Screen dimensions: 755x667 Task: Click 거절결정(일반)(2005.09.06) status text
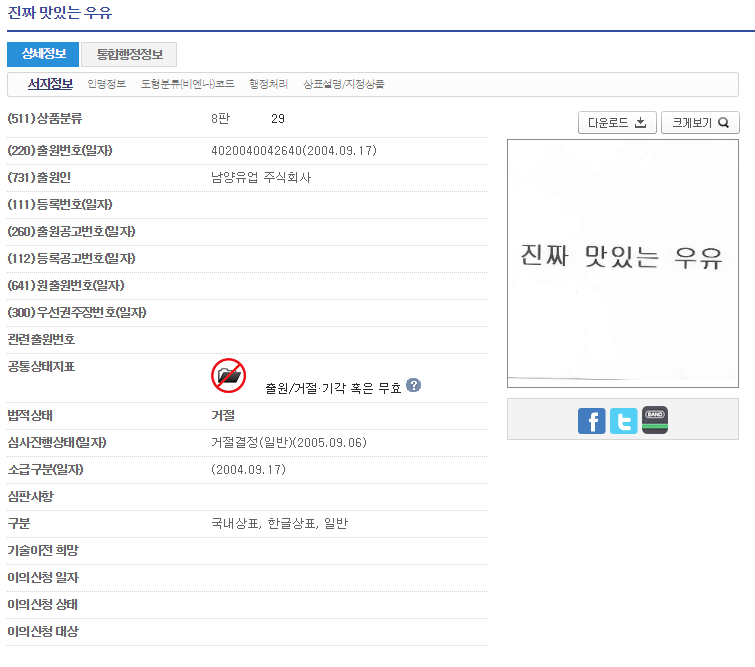point(289,443)
